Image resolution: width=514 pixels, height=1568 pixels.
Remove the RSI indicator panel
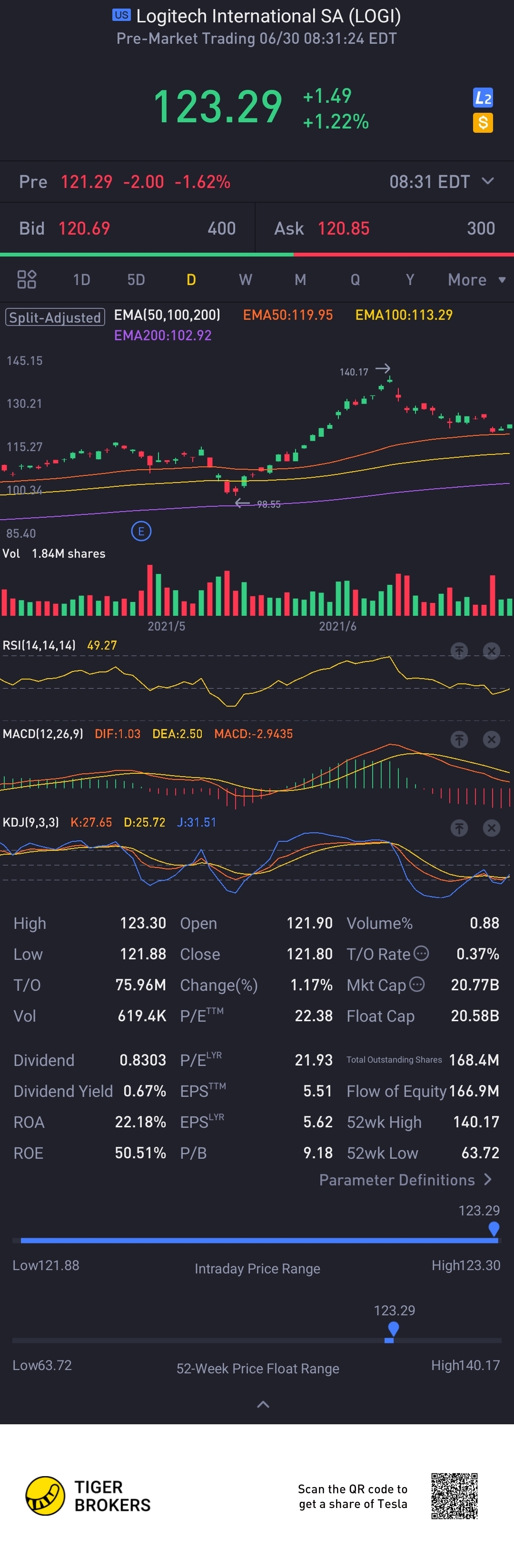492,651
